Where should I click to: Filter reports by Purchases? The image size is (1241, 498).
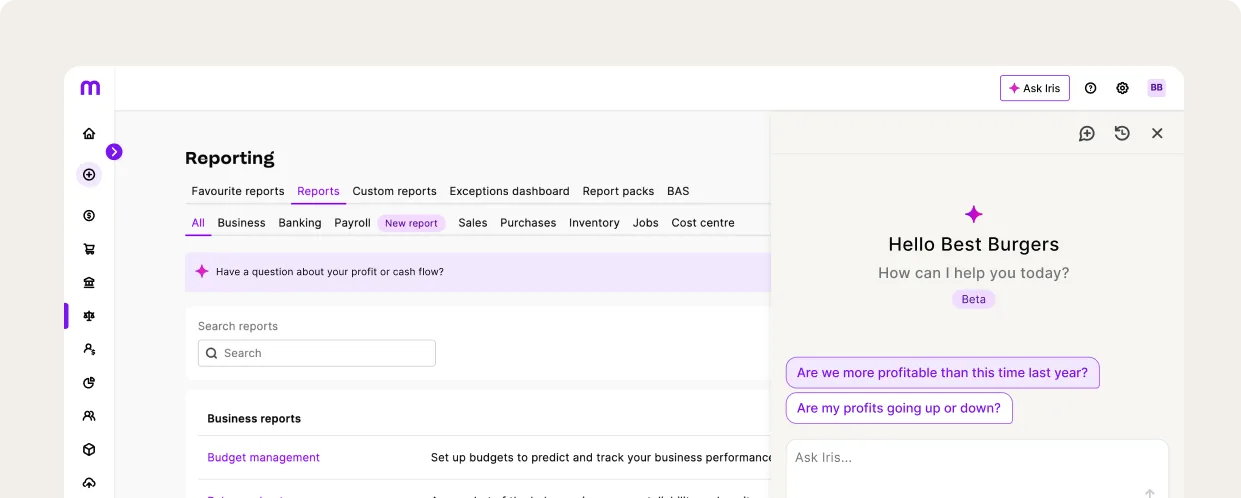click(x=528, y=223)
